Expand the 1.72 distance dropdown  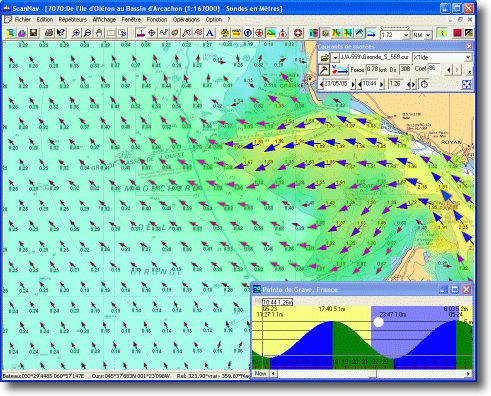406,35
